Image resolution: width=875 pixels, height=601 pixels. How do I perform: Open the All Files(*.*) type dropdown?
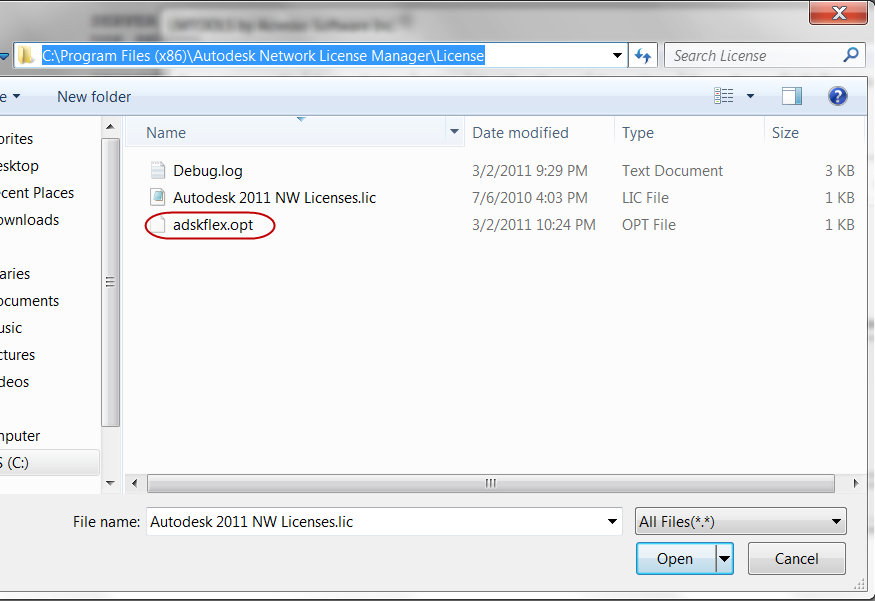pos(740,522)
